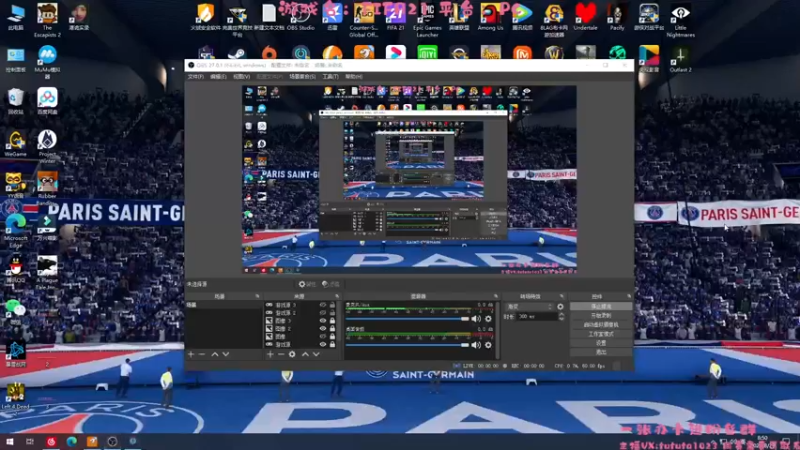Move selected scene down with the arrow
Viewport: 800px width, 450px height.
click(x=226, y=354)
